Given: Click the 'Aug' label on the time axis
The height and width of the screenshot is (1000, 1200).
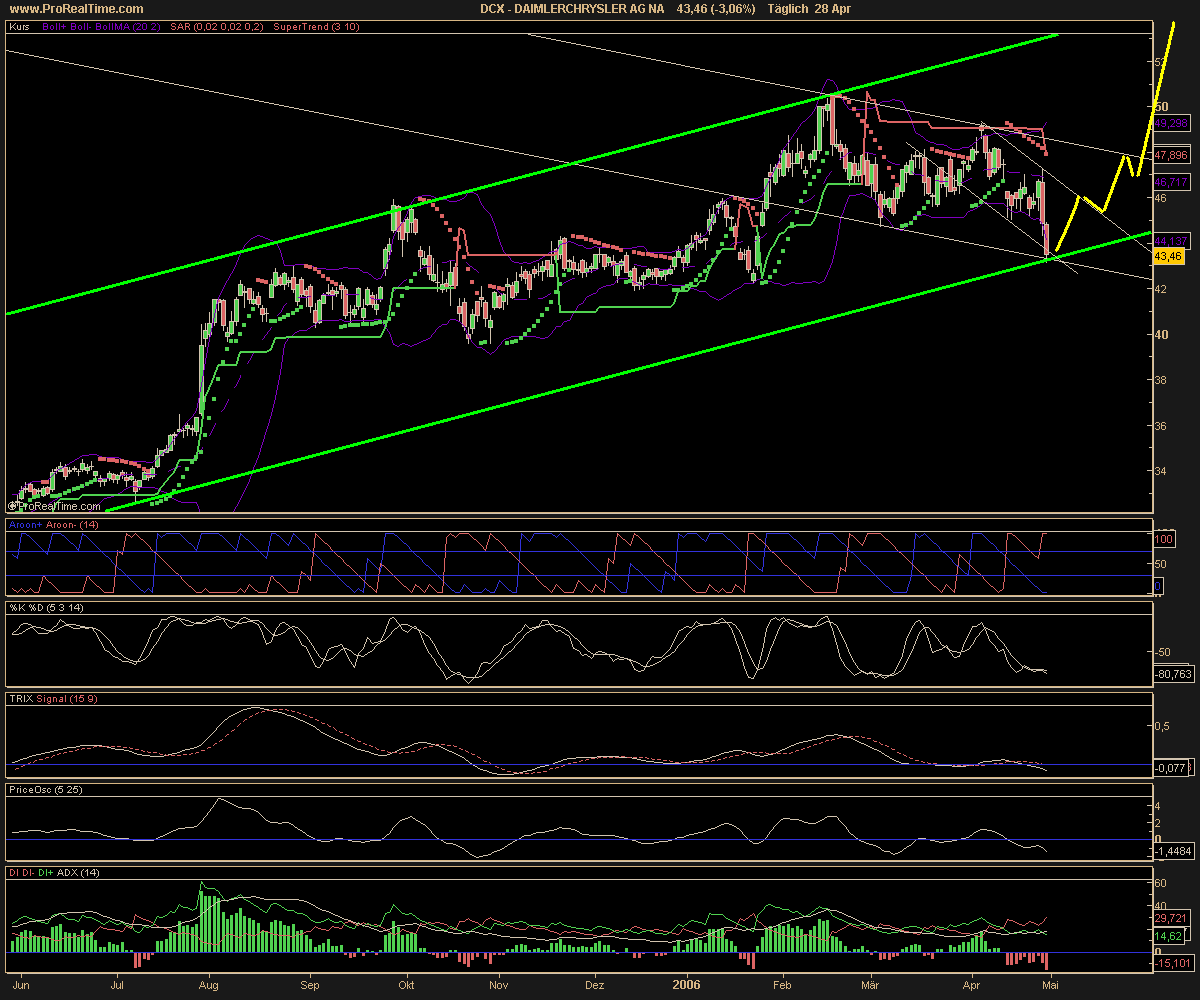Looking at the screenshot, I should (x=209, y=984).
